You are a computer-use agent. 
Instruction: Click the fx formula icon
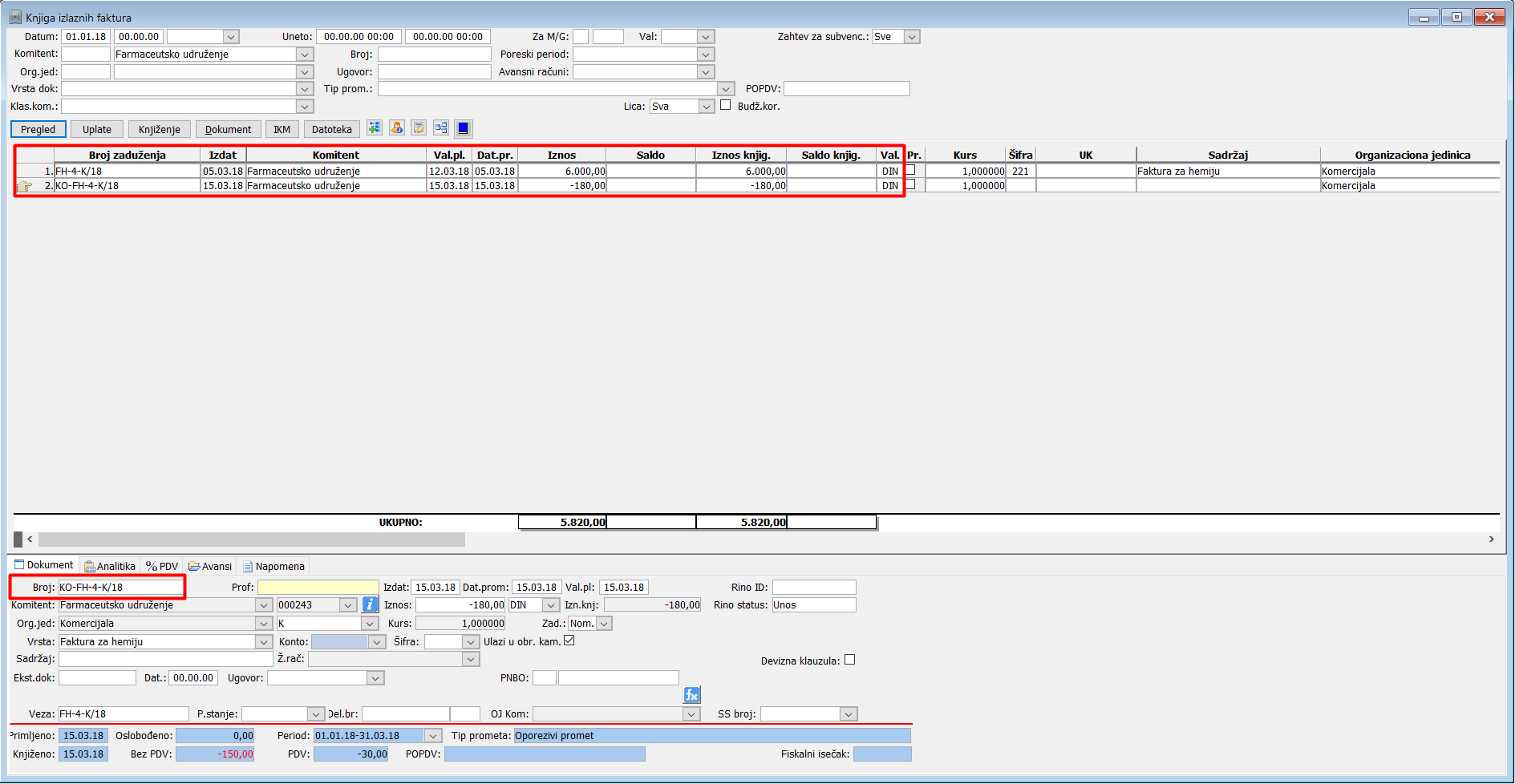[692, 695]
